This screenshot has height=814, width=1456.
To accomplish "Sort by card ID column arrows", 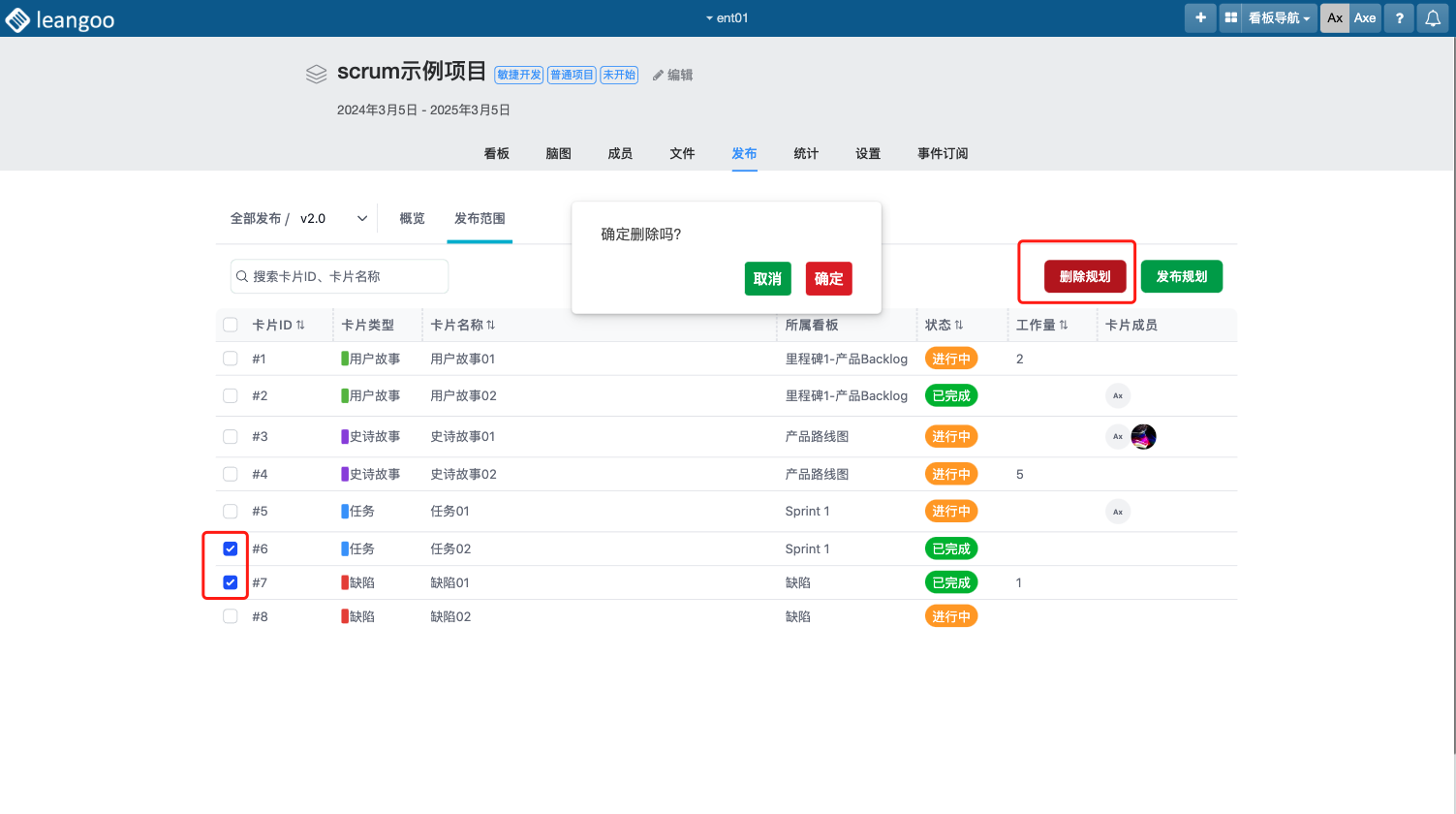I will pyautogui.click(x=300, y=326).
